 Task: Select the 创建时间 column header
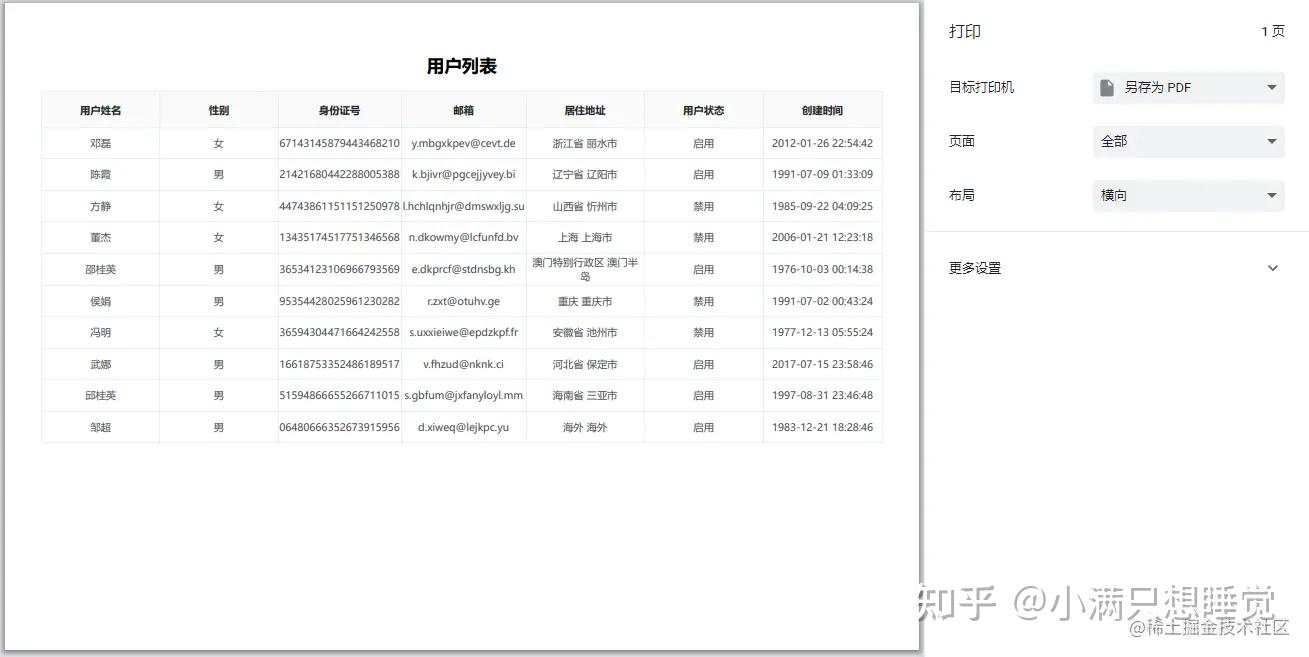point(822,110)
